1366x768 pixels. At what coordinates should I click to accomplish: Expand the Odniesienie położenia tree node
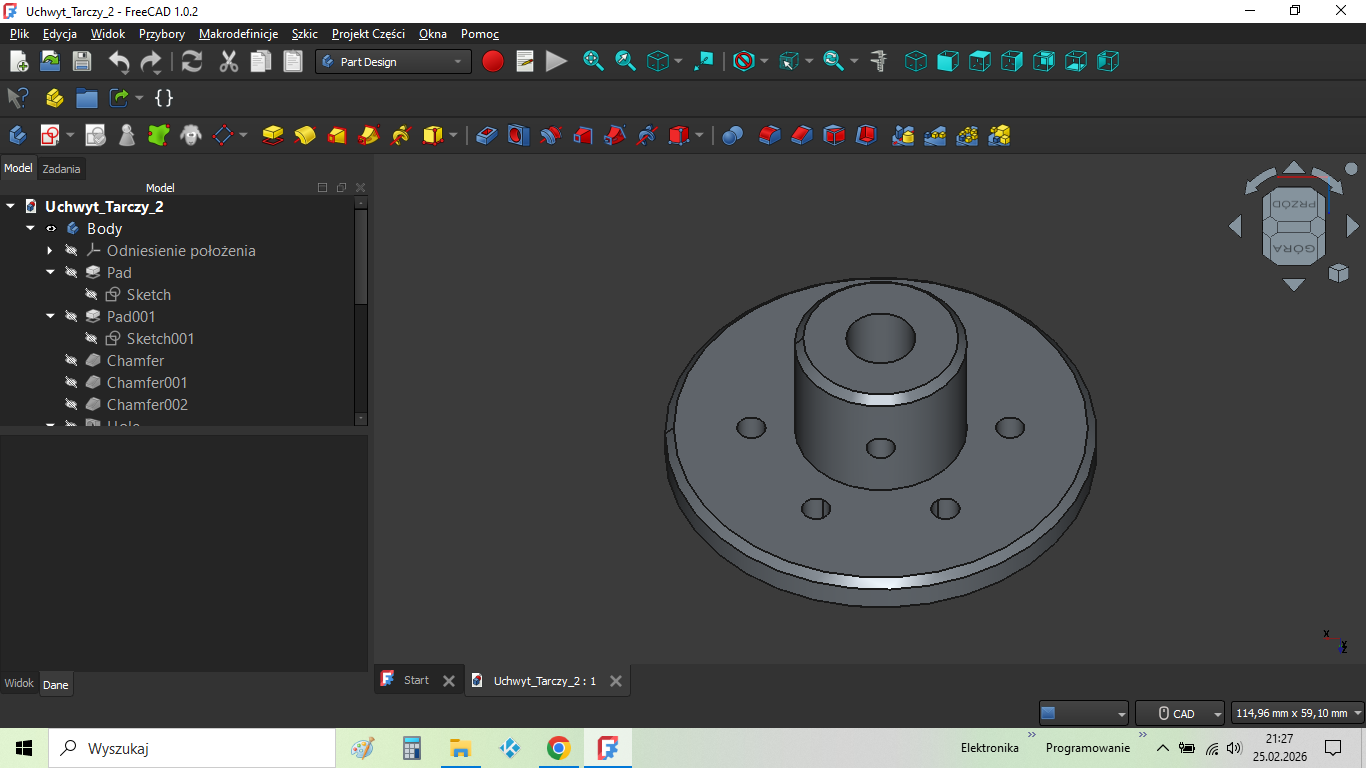click(x=50, y=251)
